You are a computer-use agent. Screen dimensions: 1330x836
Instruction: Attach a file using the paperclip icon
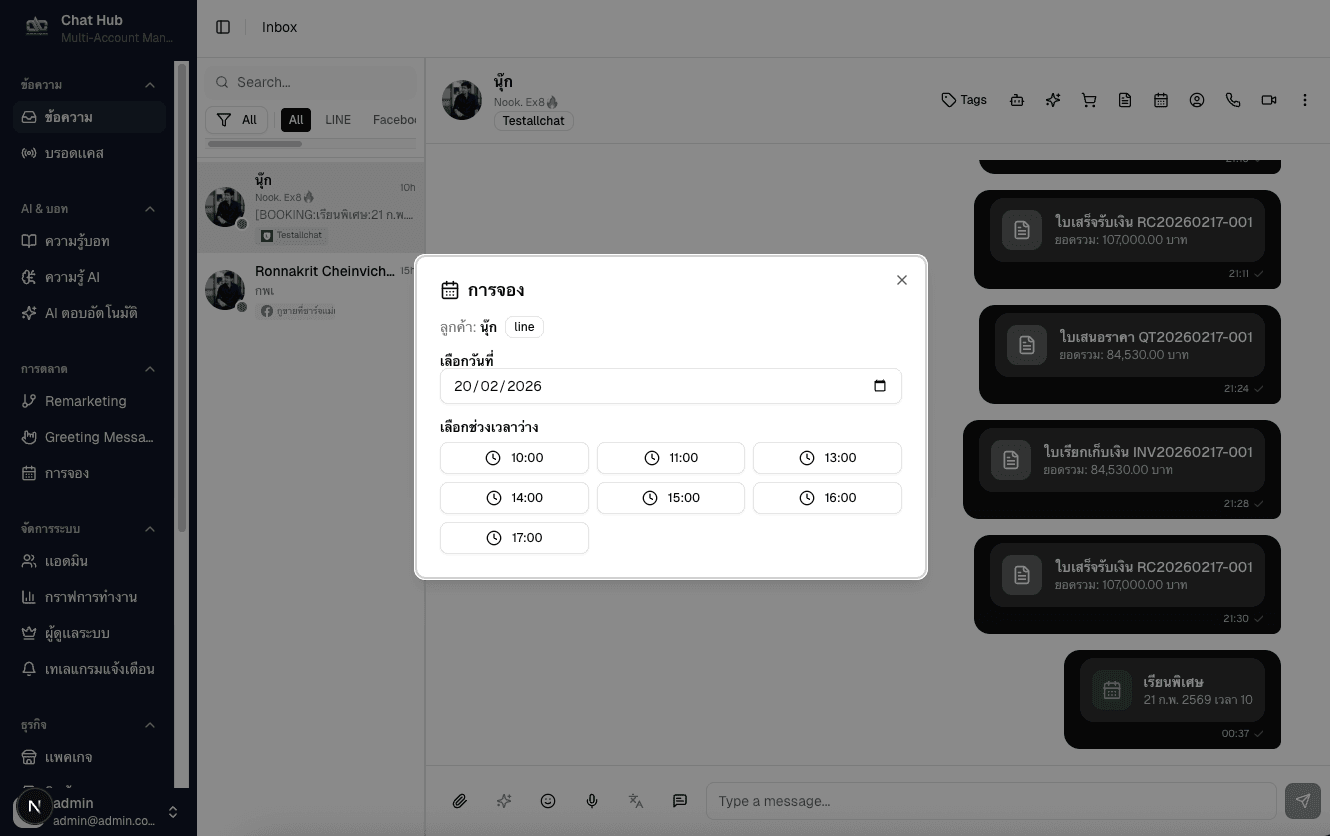(x=460, y=801)
